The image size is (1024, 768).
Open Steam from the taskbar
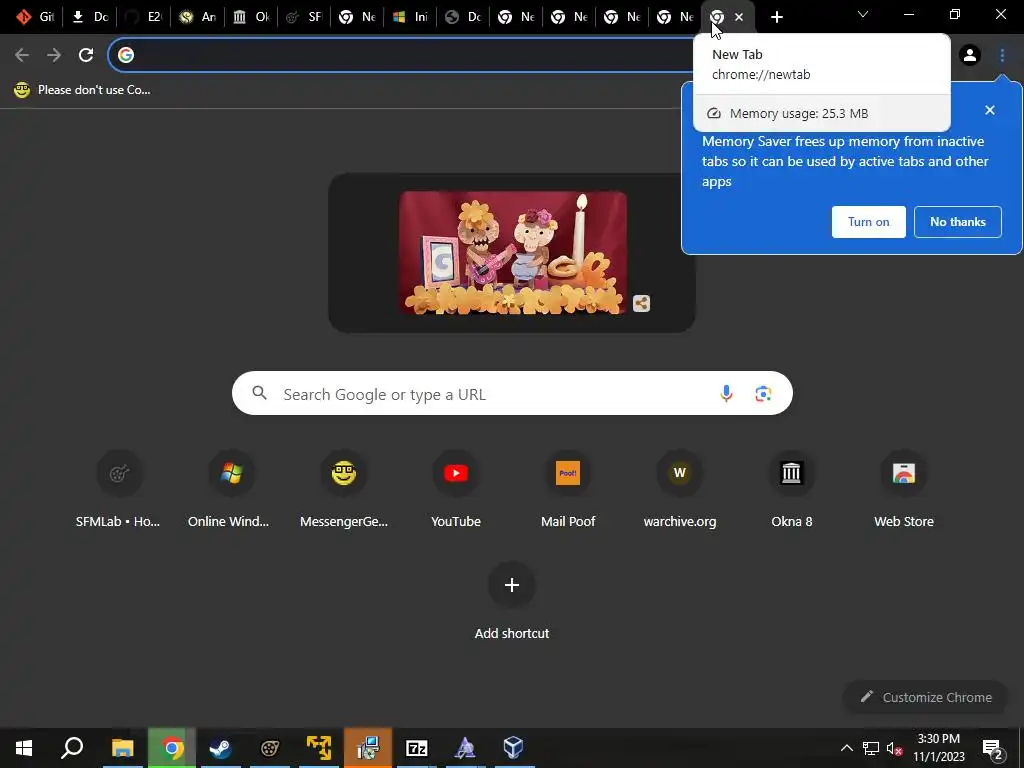[220, 748]
